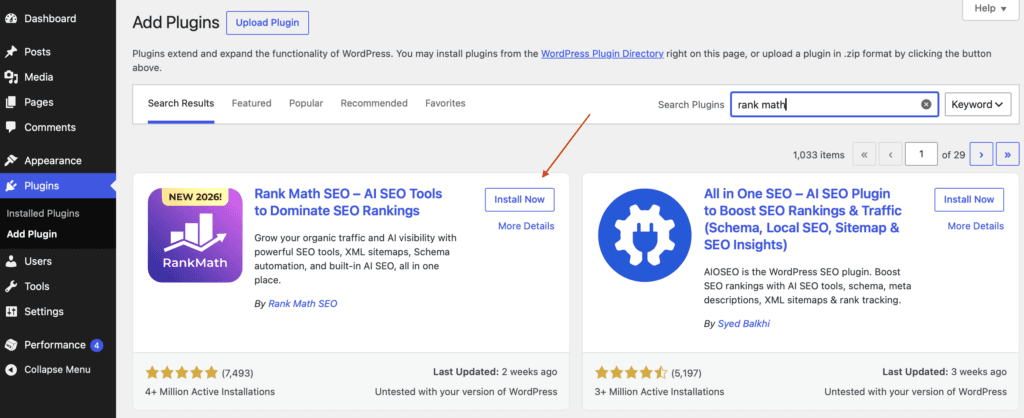Viewport: 1024px width, 418px height.
Task: Switch to the Popular tab
Action: 306,103
